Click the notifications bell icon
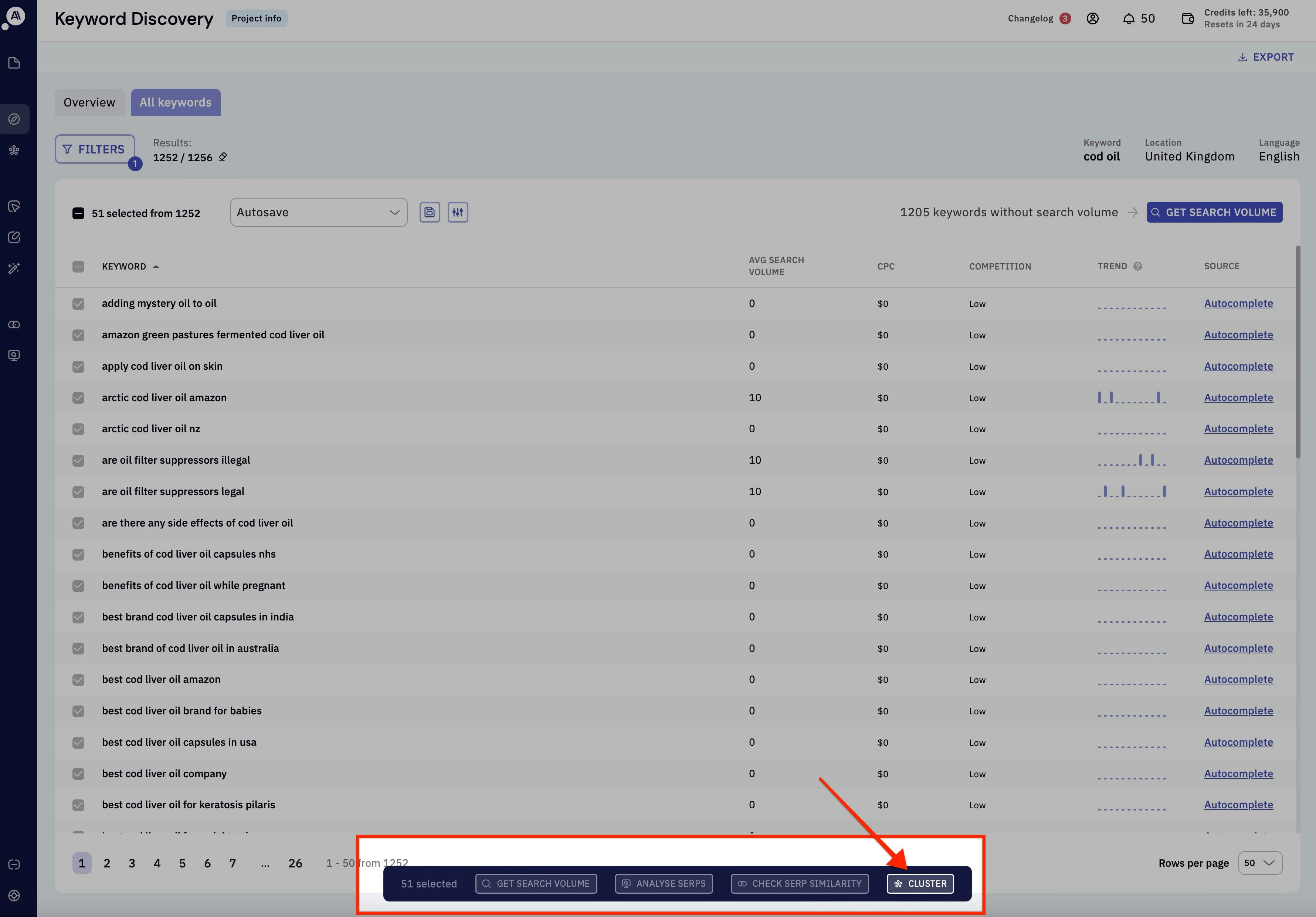 pos(1128,19)
